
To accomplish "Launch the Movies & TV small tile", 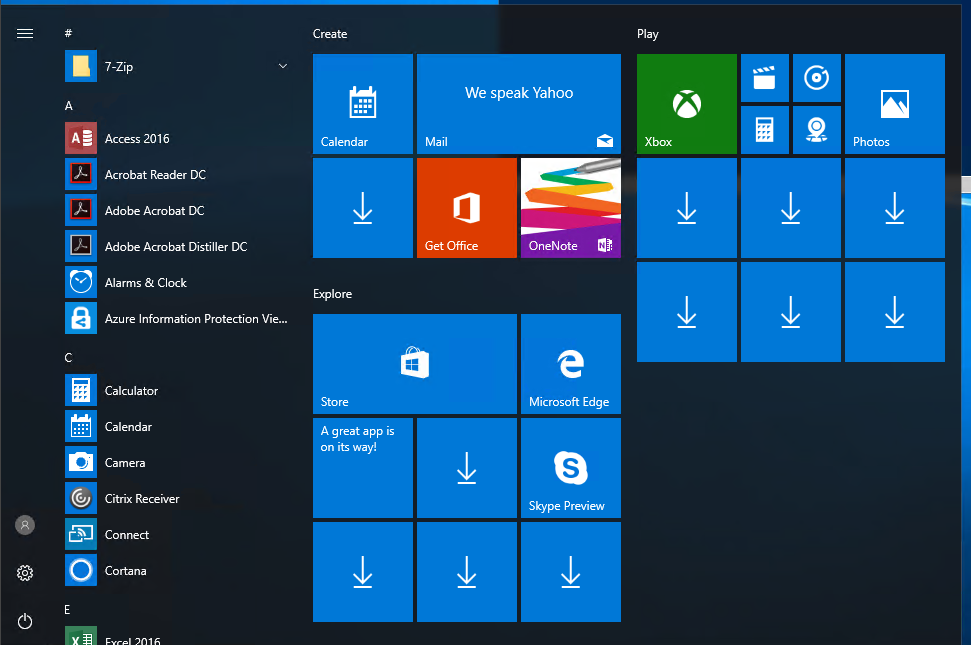I will point(764,78).
